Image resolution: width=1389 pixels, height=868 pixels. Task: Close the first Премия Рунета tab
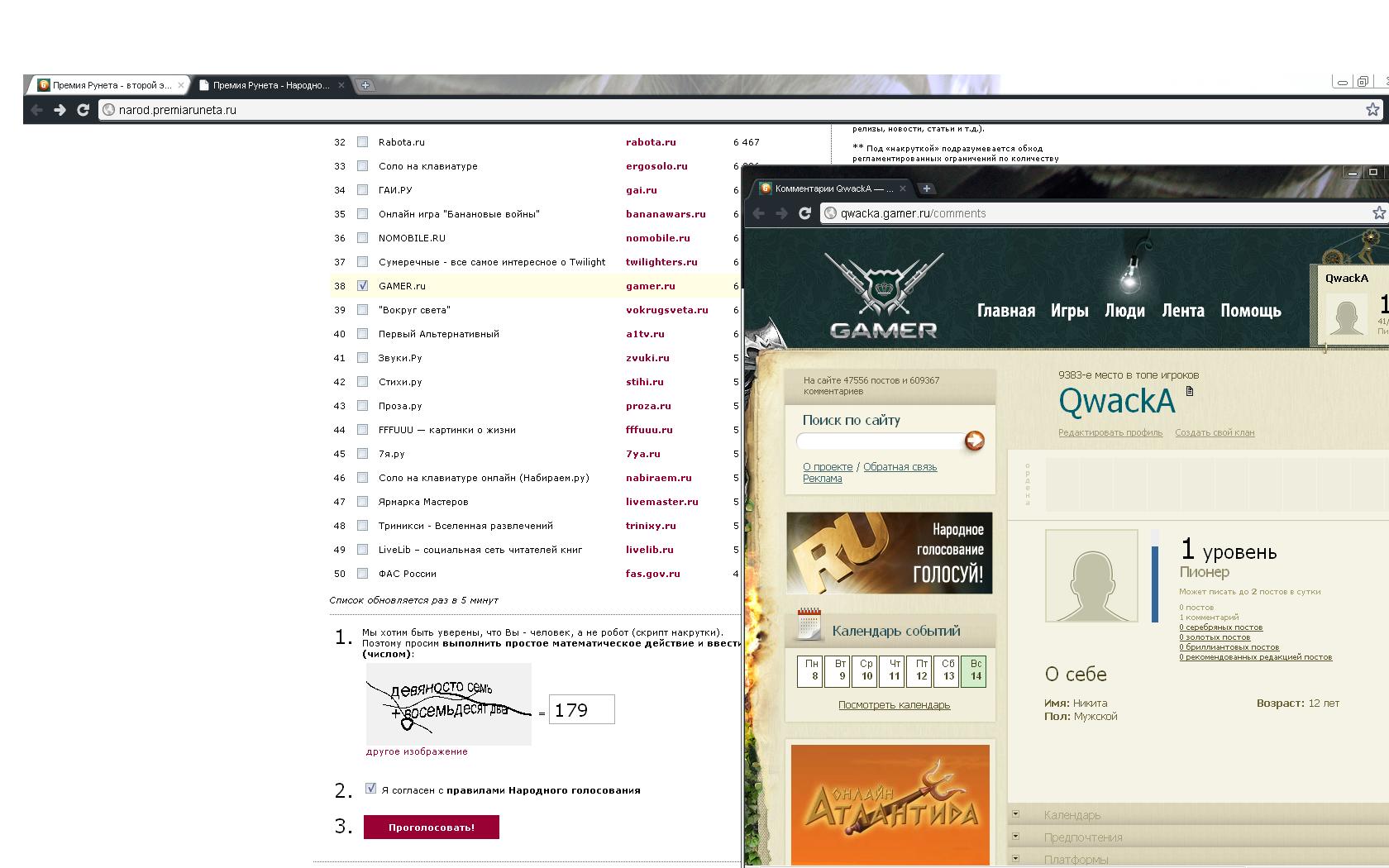tap(181, 85)
